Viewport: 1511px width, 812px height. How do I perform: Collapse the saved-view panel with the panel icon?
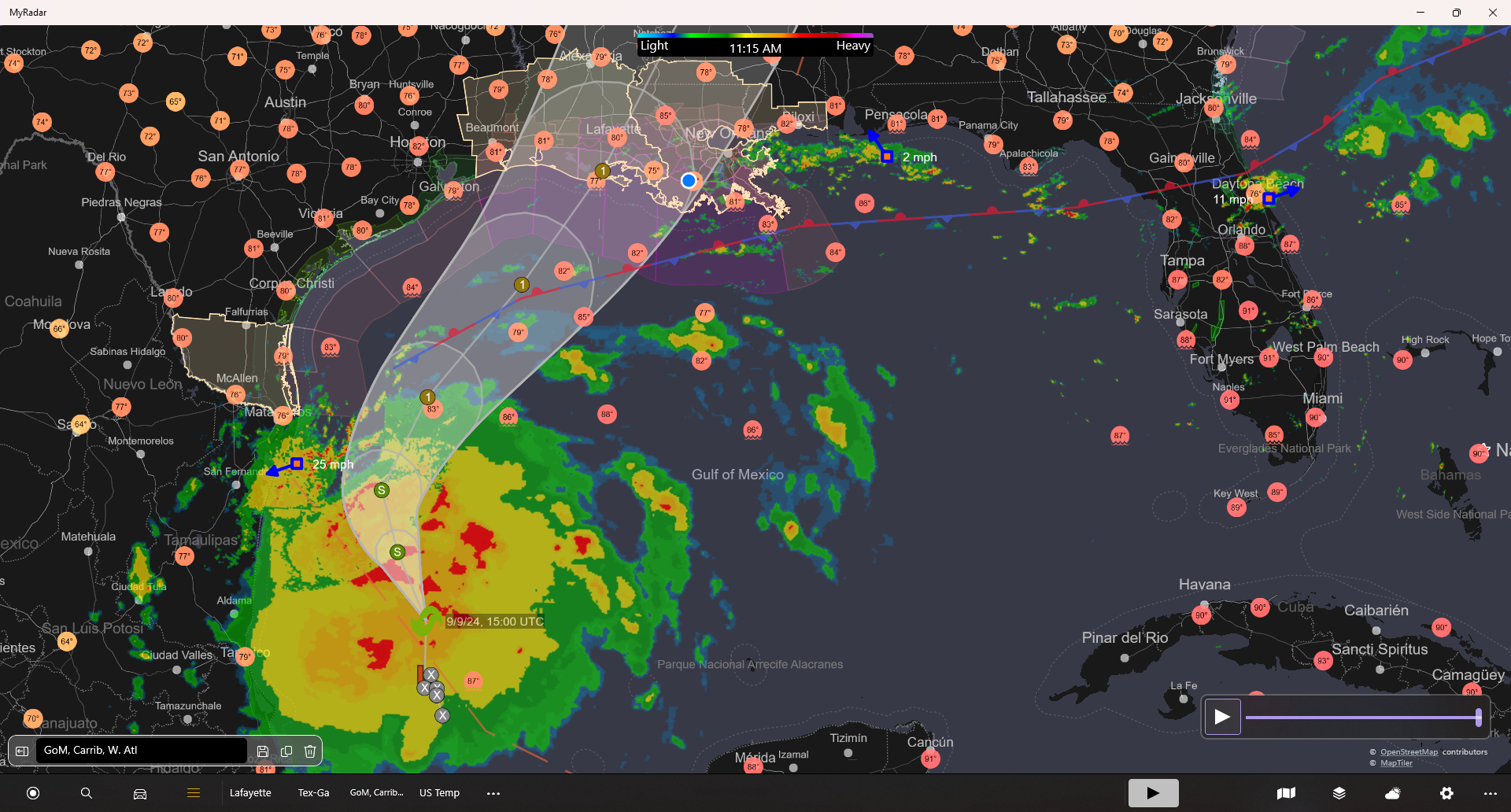(x=22, y=751)
